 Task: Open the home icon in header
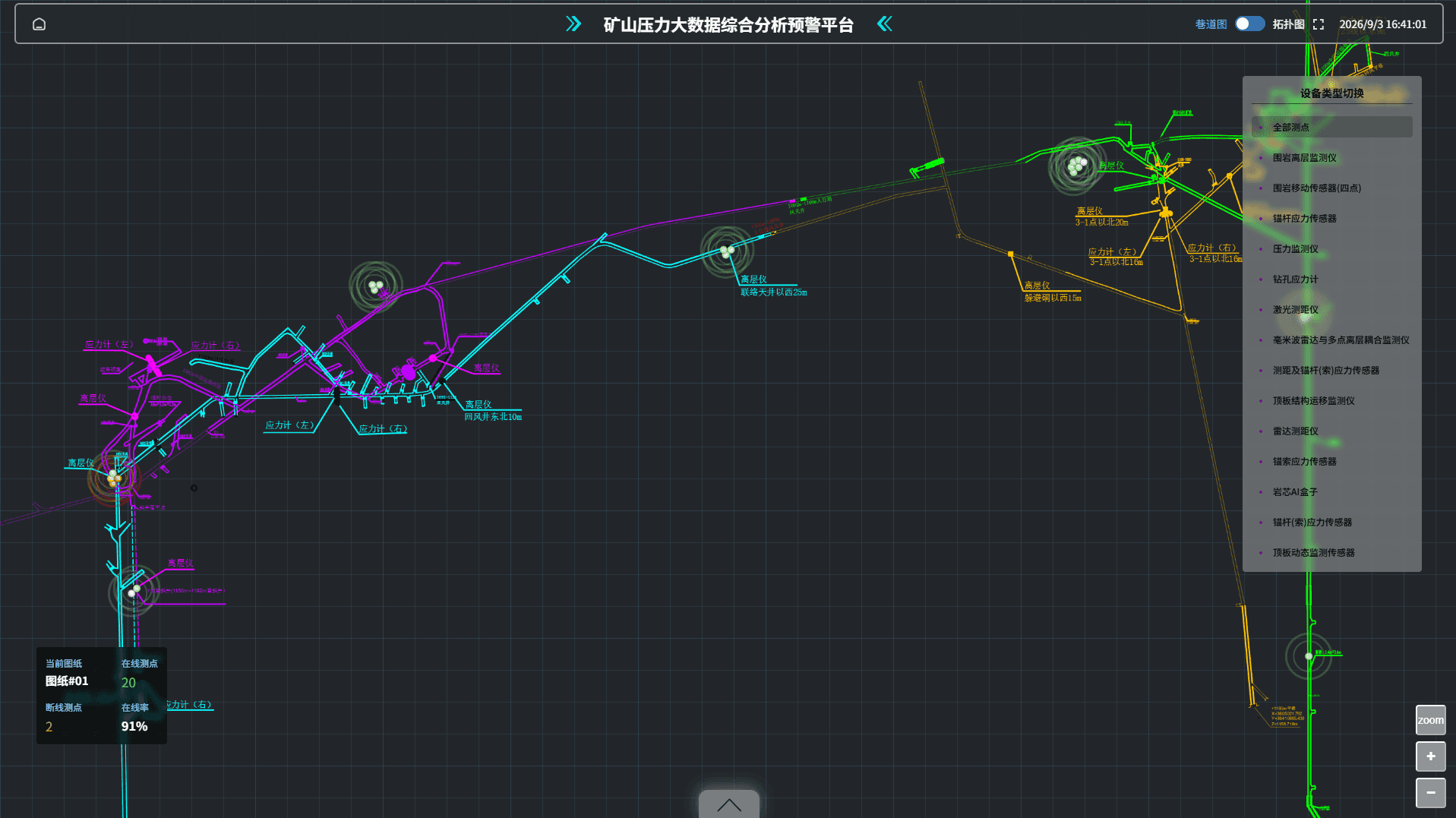39,24
